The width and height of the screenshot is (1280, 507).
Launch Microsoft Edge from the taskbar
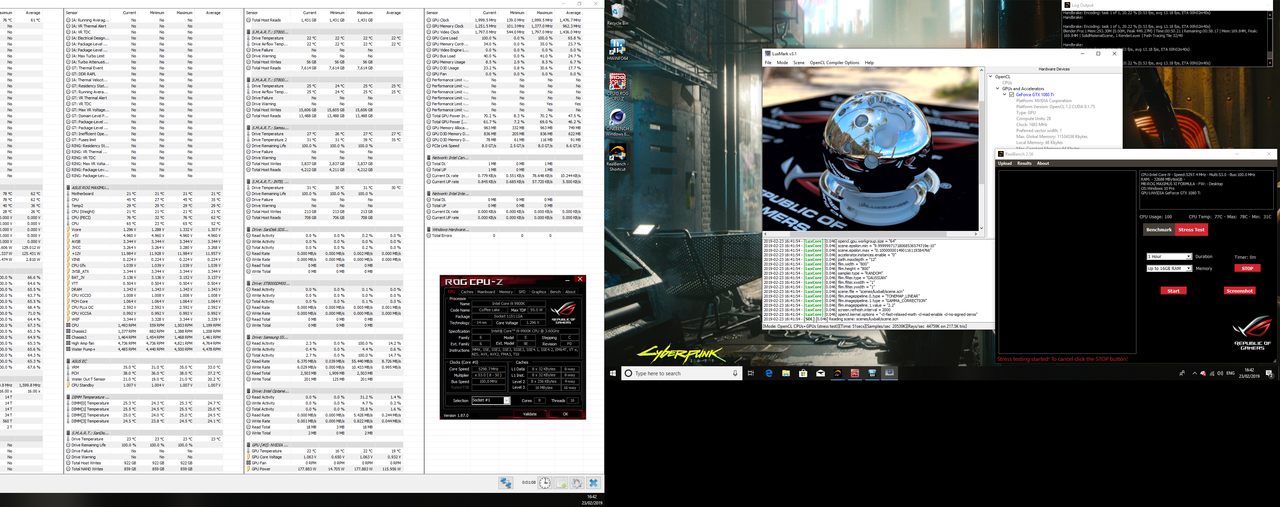coord(769,373)
